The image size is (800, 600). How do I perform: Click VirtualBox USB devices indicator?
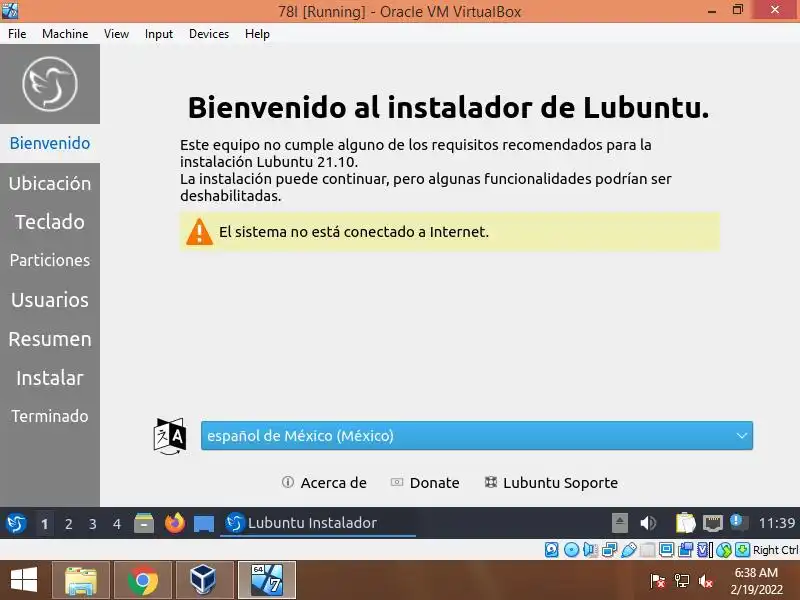[x=629, y=550]
